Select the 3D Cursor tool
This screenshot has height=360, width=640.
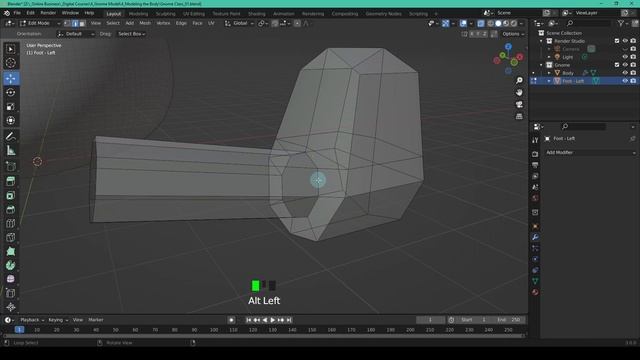(x=11, y=63)
